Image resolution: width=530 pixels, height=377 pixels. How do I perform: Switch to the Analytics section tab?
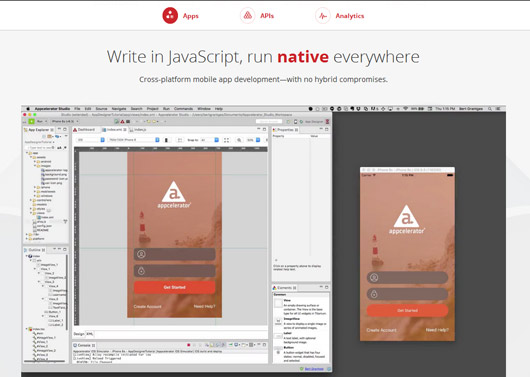[x=340, y=16]
